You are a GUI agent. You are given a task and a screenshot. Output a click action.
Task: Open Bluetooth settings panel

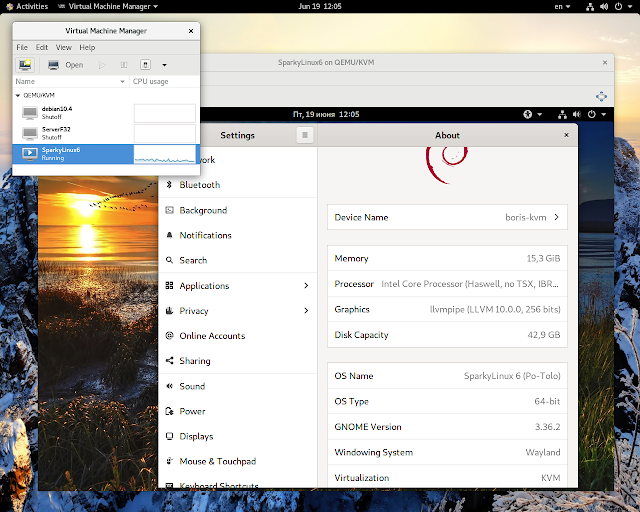238,185
